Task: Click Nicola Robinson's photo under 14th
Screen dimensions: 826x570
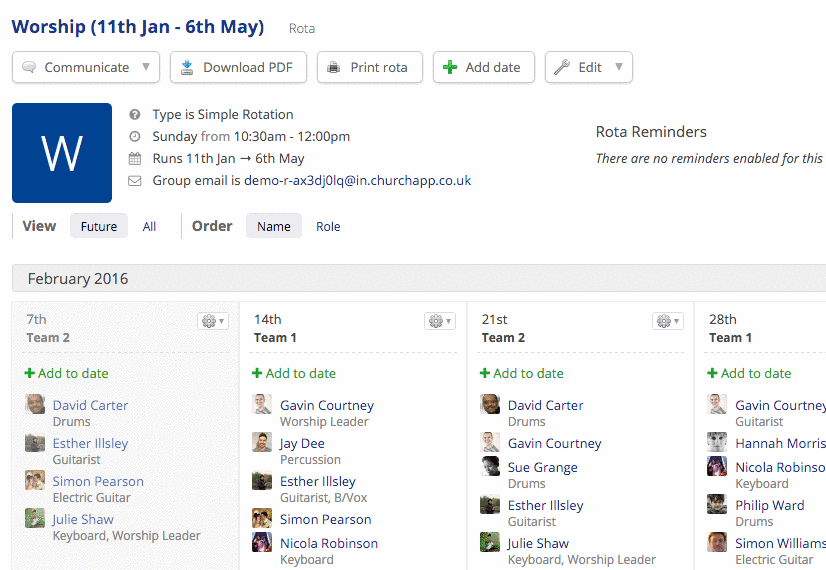Action: (x=262, y=542)
